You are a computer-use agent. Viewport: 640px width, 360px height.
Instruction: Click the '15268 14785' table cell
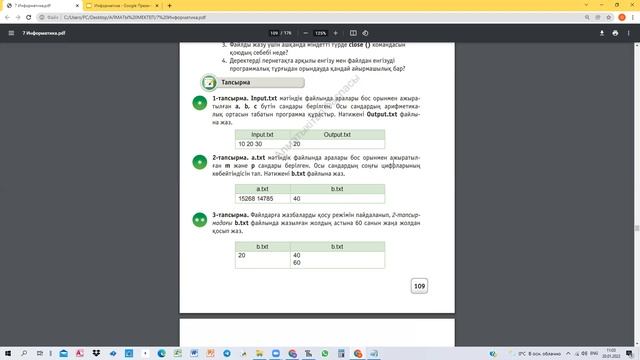[262, 199]
